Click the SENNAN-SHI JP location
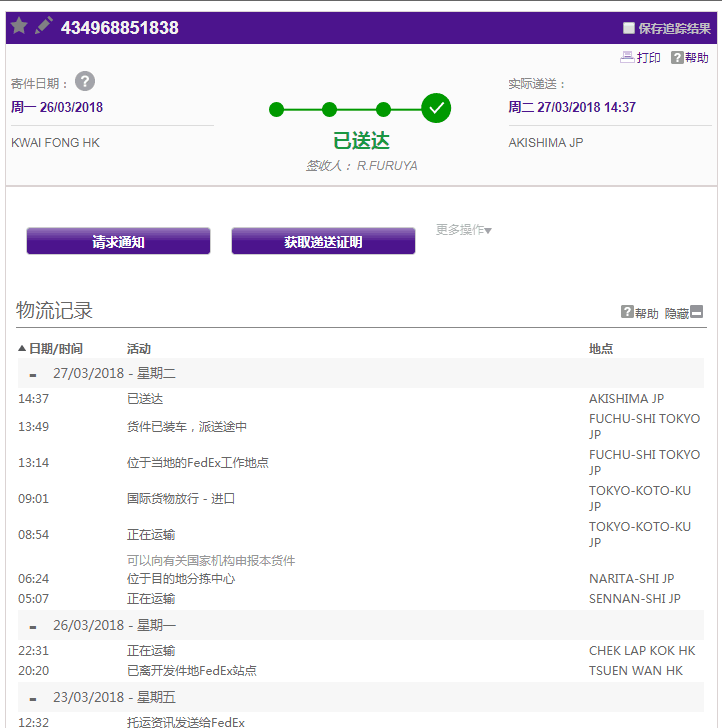This screenshot has height=728, width=722. (x=635, y=598)
